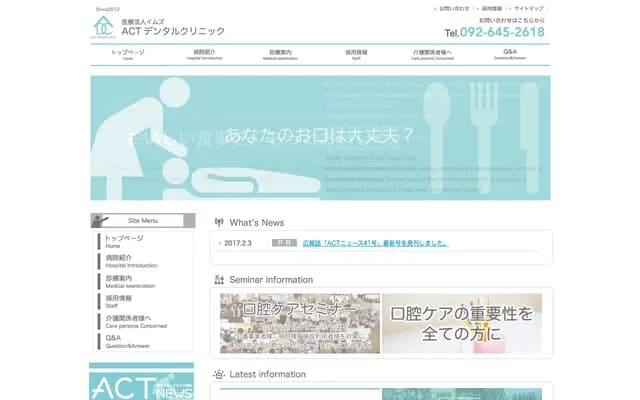Click the What's News megaphone icon
The height and width of the screenshot is (400, 640).
click(x=218, y=222)
